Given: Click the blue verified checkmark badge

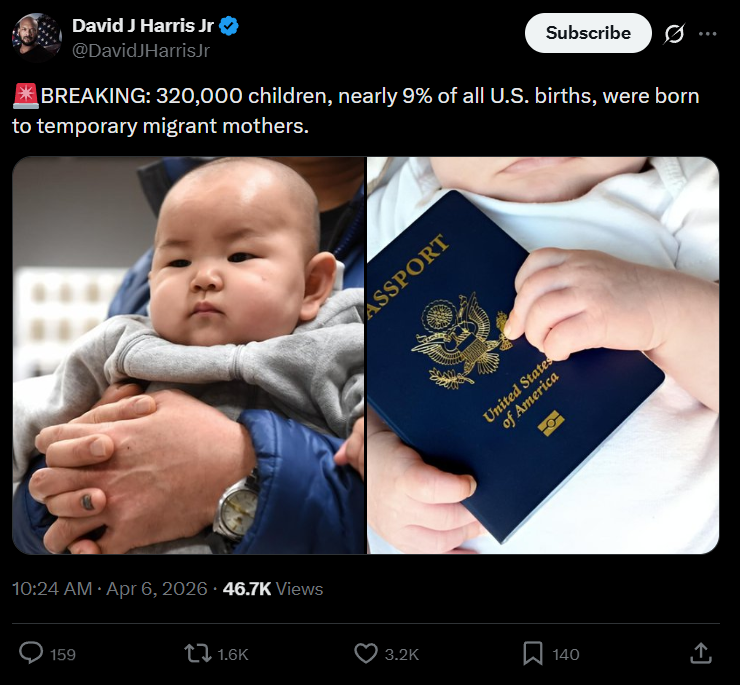Looking at the screenshot, I should coord(229,26).
